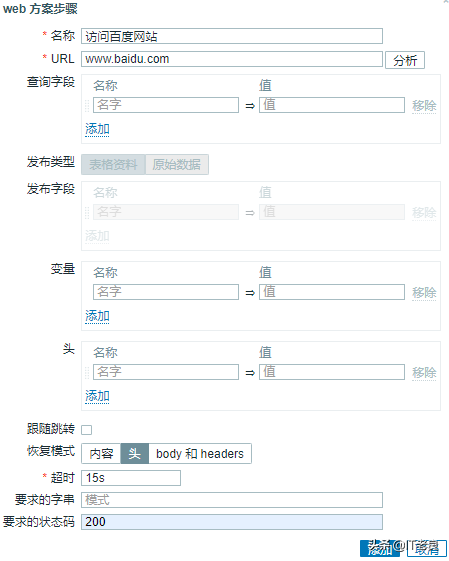Image resolution: width=449 pixels, height=561 pixels.
Task: Click the 超时 field showing 15s
Action: 131,478
